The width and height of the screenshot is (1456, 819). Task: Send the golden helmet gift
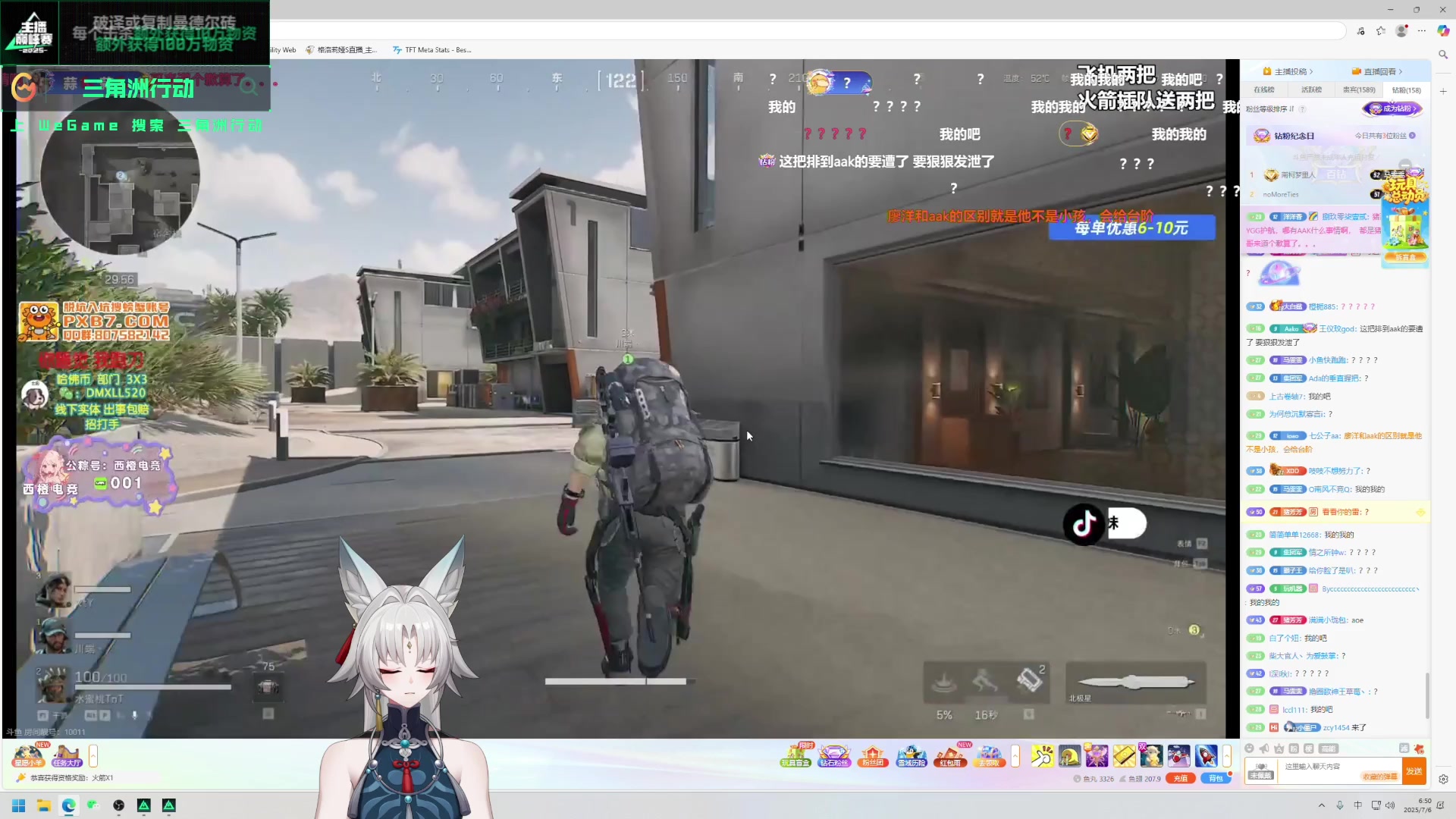[x=1069, y=755]
